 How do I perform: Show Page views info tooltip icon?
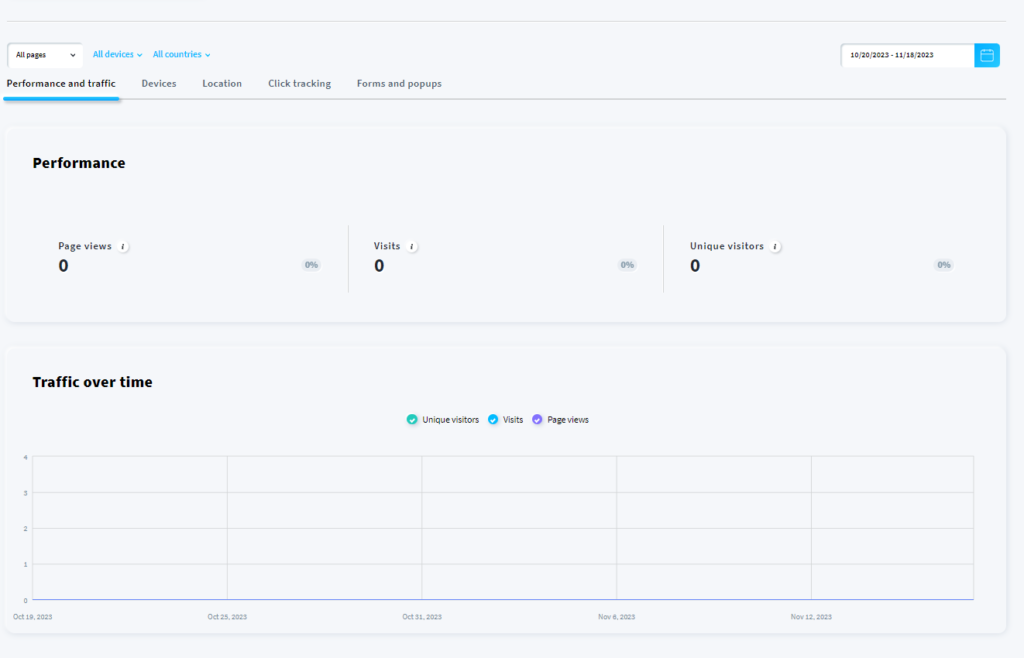pos(123,247)
